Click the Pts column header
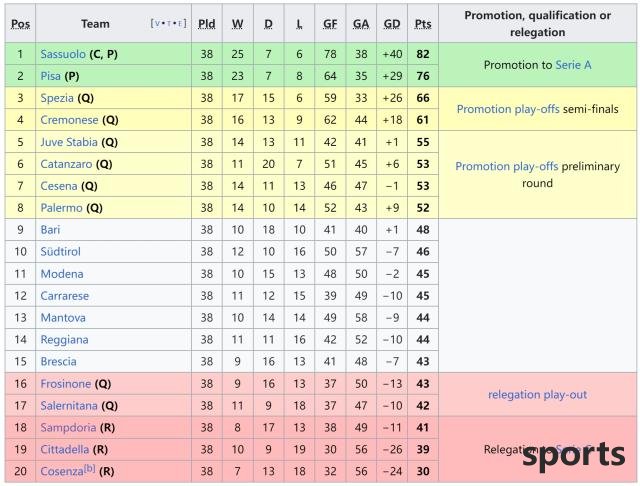This screenshot has height=486, width=640. 423,24
